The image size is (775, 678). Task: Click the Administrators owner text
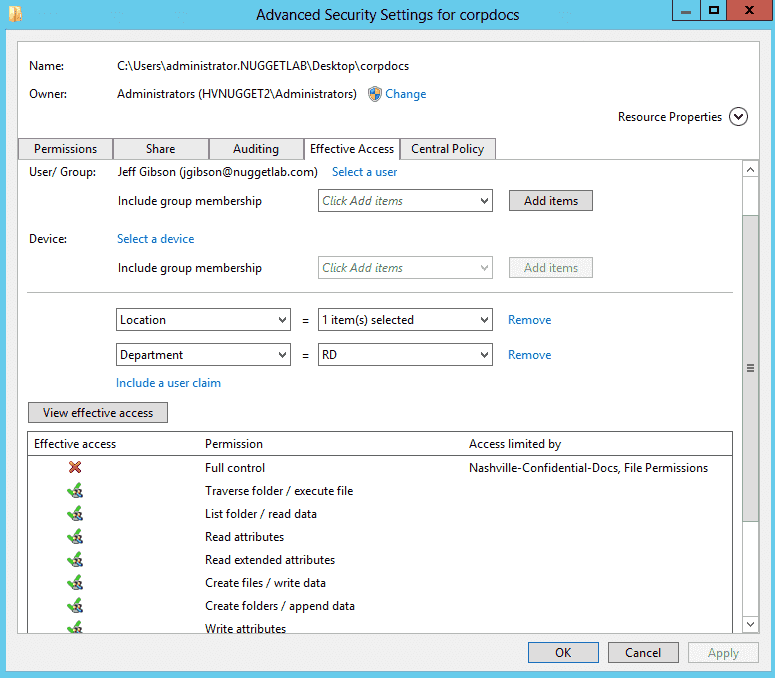tap(237, 94)
